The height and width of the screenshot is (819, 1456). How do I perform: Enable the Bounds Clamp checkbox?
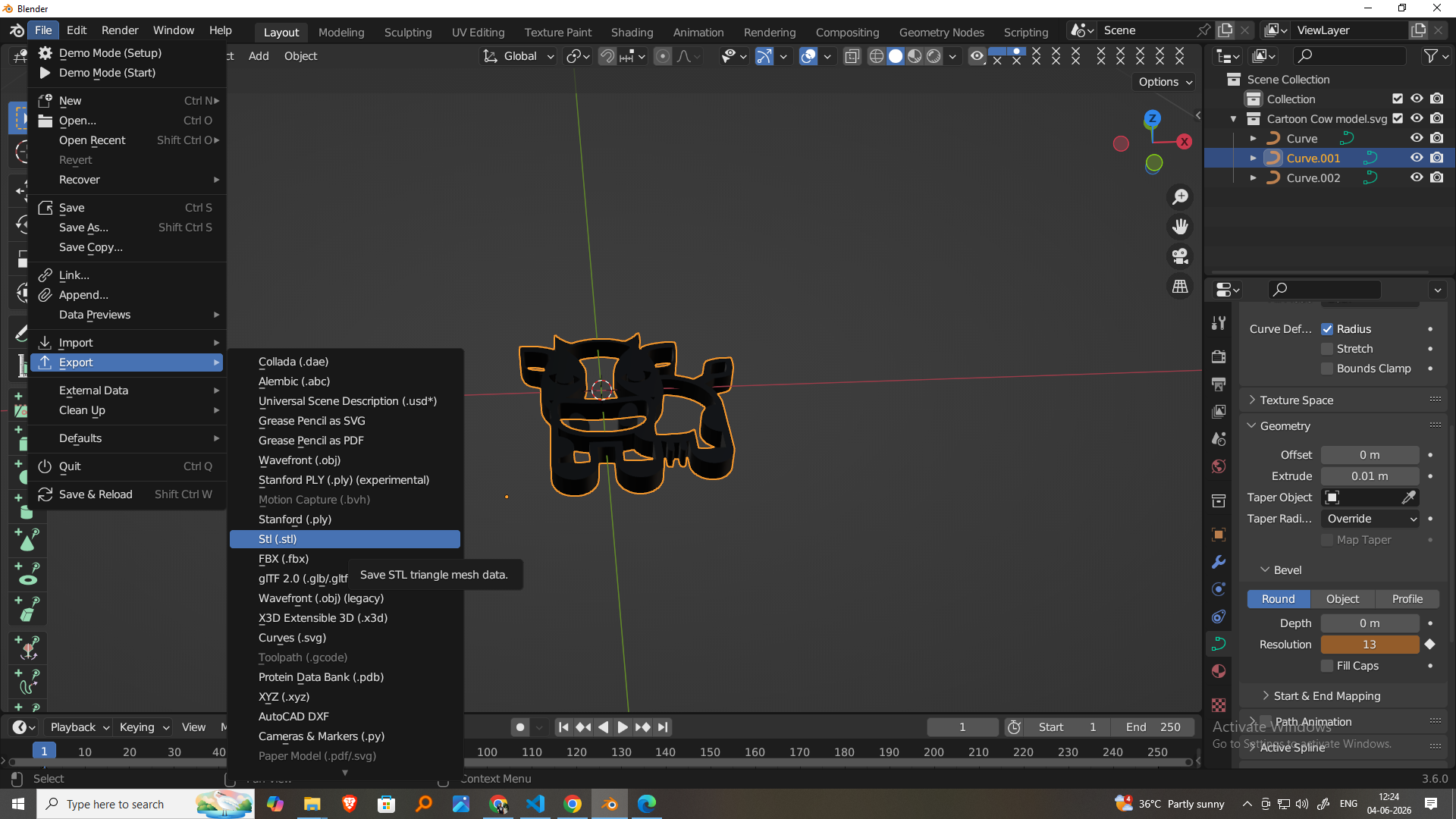coord(1327,369)
